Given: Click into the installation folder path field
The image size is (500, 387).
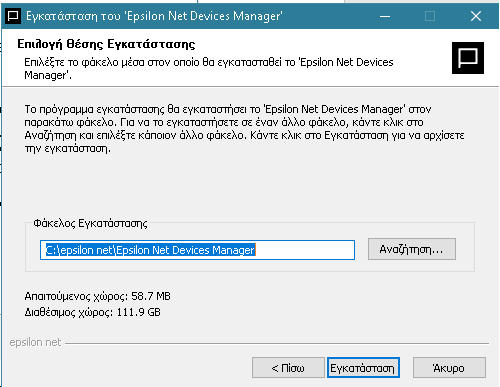Looking at the screenshot, I should pos(197,250).
